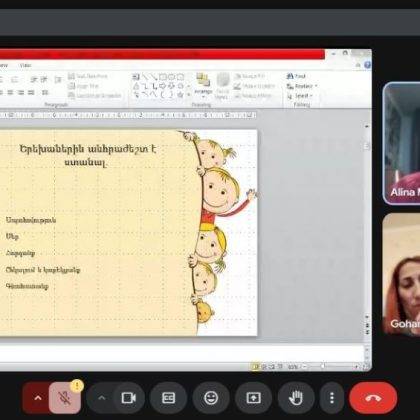Open the View ribbon tab in PowerPoint
Image resolution: width=420 pixels, height=420 pixels.
(25, 65)
